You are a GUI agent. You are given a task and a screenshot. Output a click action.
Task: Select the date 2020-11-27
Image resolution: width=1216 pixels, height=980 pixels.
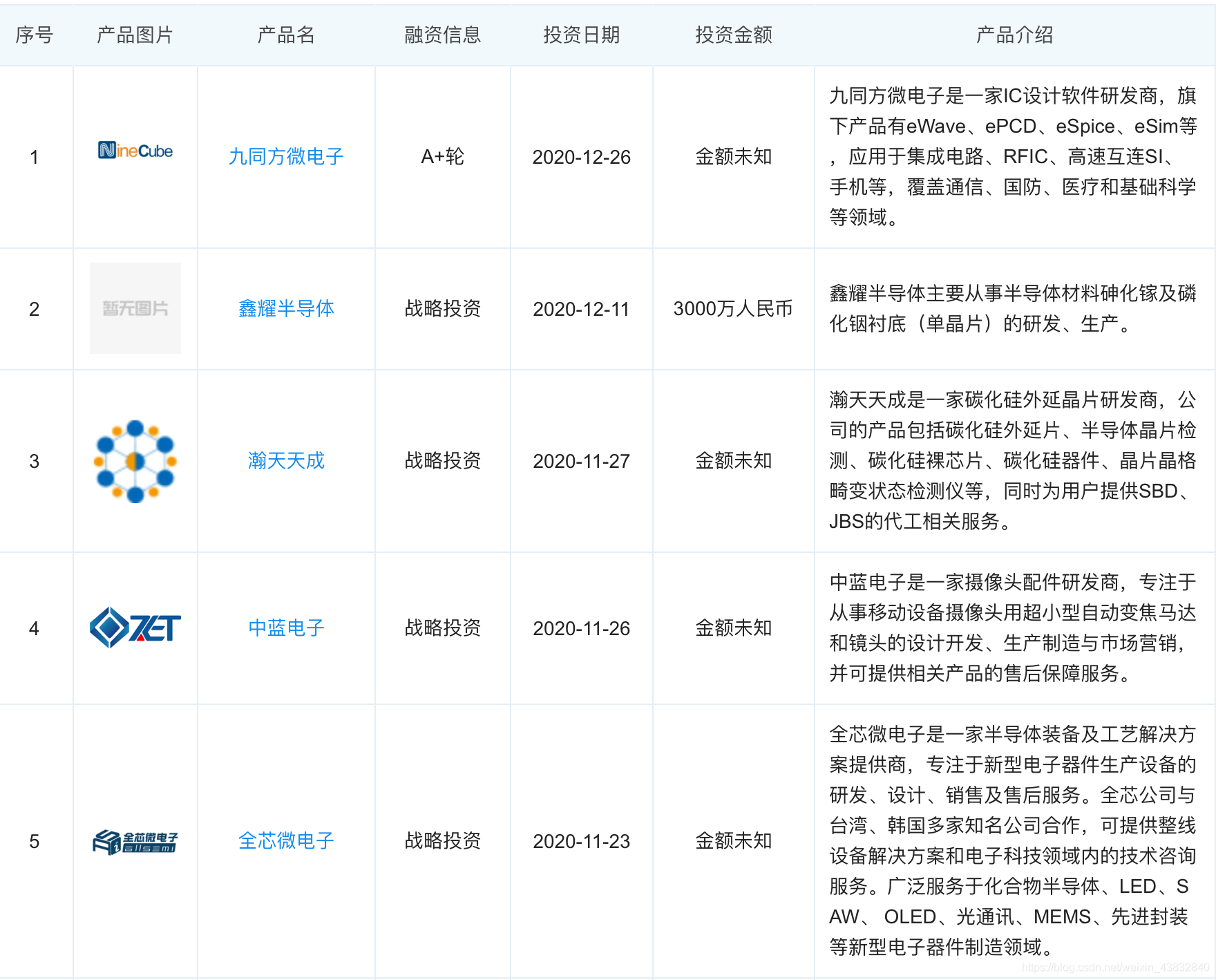[x=582, y=461]
